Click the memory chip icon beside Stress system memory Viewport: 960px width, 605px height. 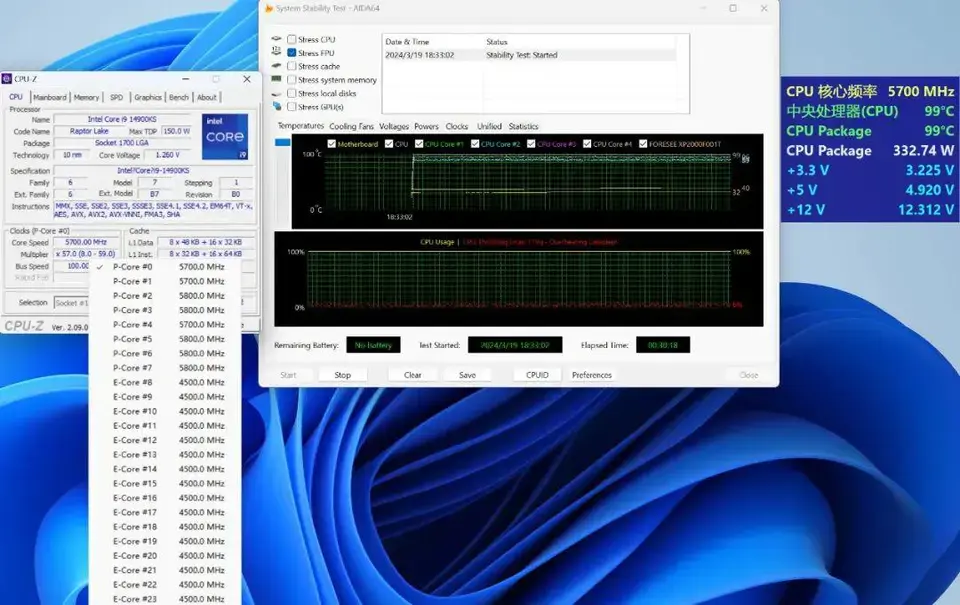coord(277,79)
